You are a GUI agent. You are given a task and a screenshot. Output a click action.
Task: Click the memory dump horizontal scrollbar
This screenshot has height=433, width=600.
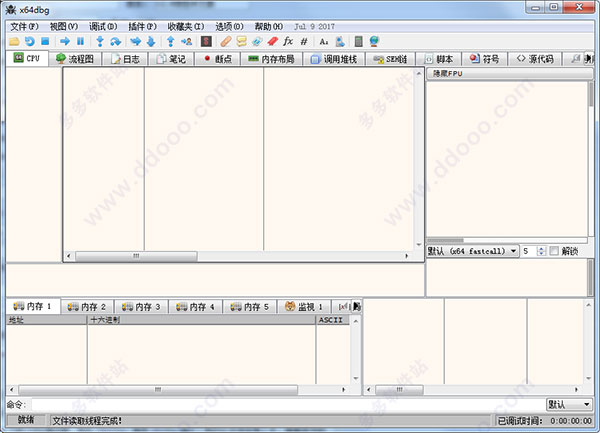[x=158, y=389]
